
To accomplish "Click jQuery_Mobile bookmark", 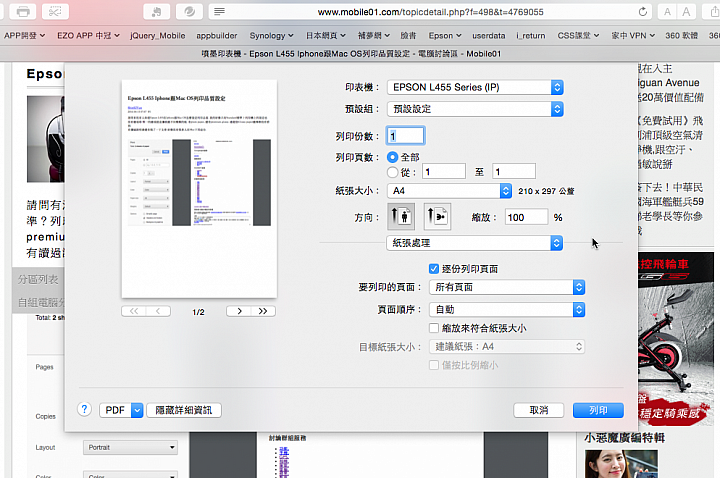I will coord(158,35).
